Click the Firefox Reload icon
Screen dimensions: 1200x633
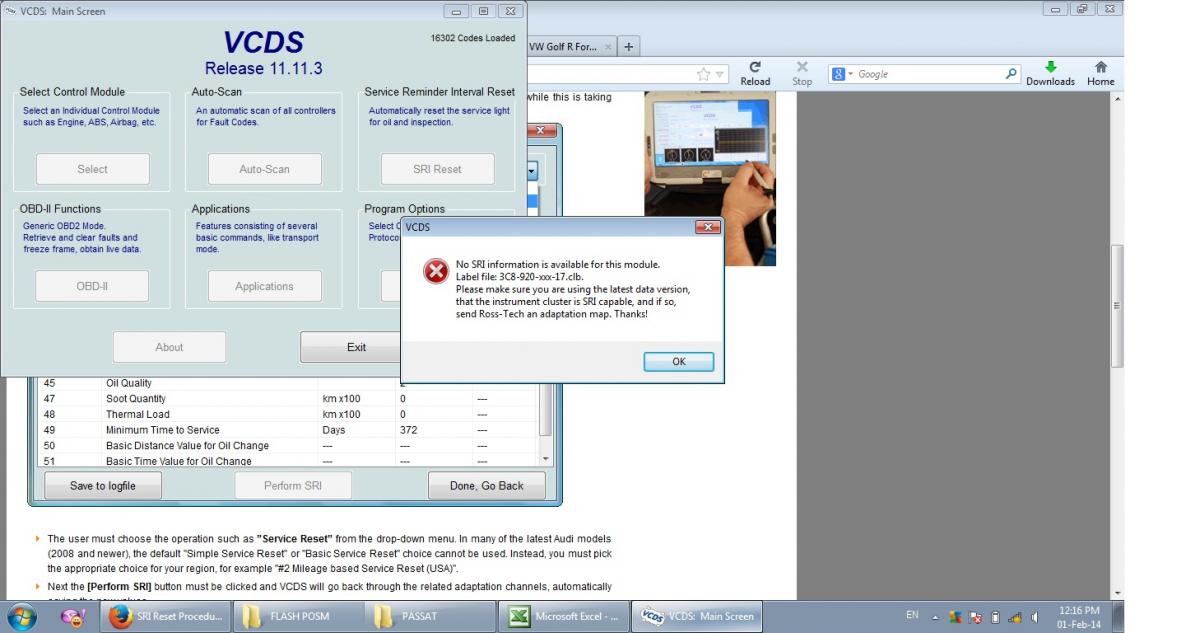tap(755, 67)
